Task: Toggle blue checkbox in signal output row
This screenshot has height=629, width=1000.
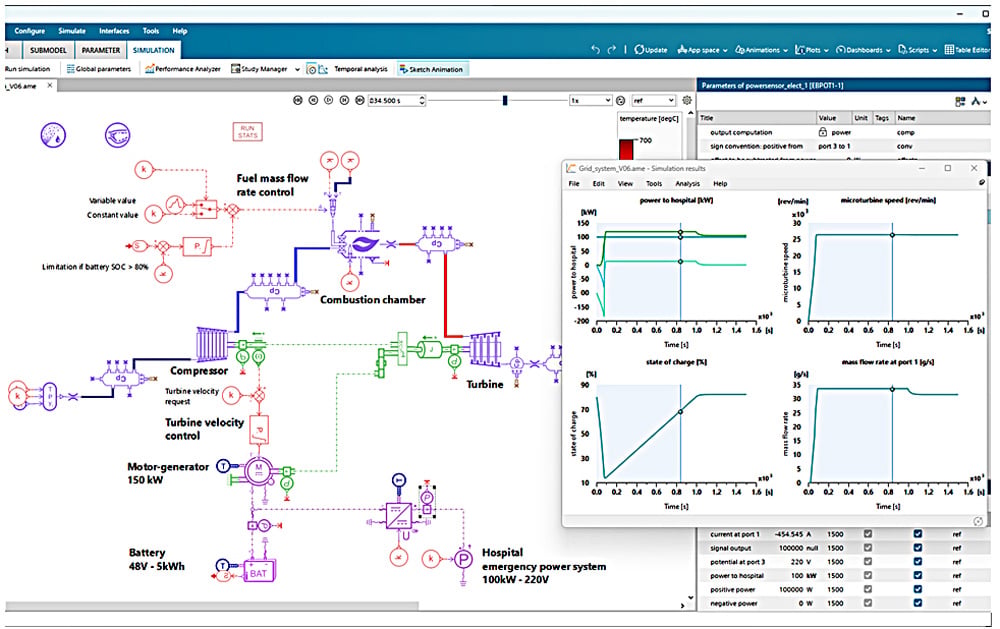Action: click(918, 548)
